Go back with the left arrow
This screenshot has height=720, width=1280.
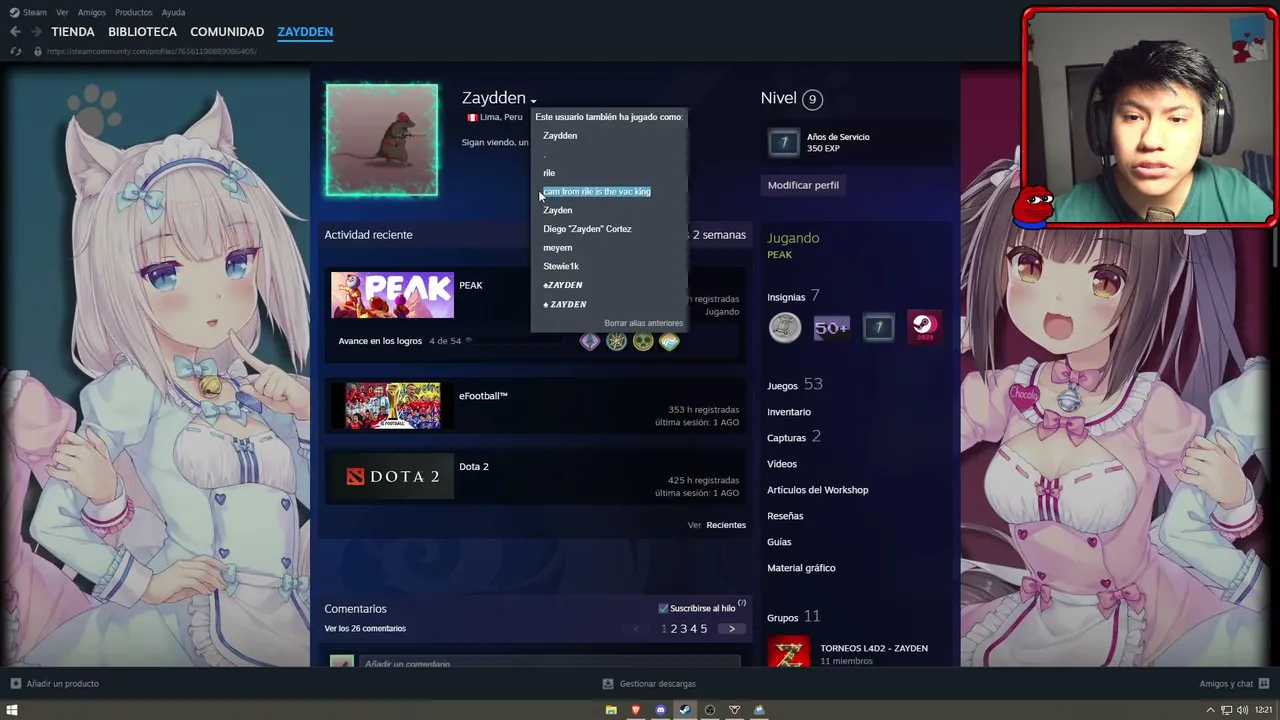[x=15, y=32]
